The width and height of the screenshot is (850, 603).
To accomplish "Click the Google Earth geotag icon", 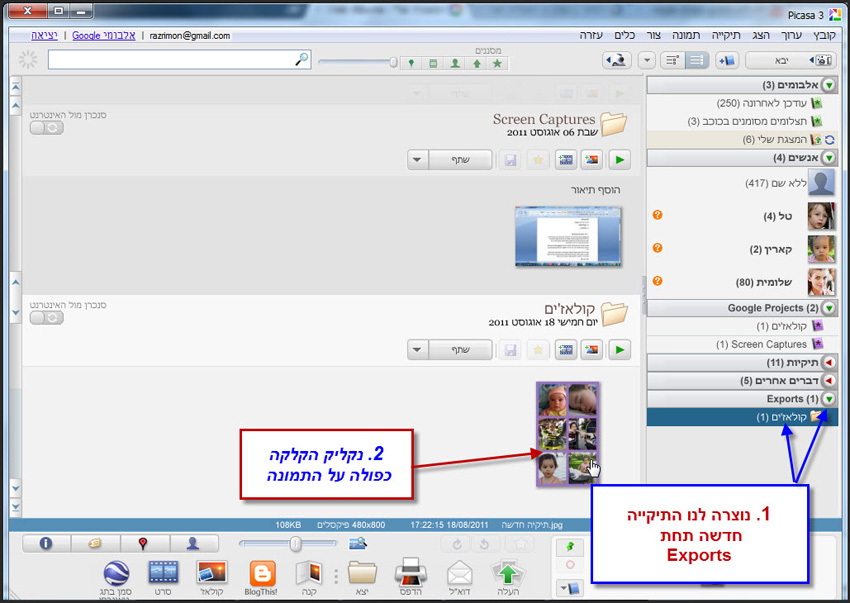I will (x=116, y=578).
